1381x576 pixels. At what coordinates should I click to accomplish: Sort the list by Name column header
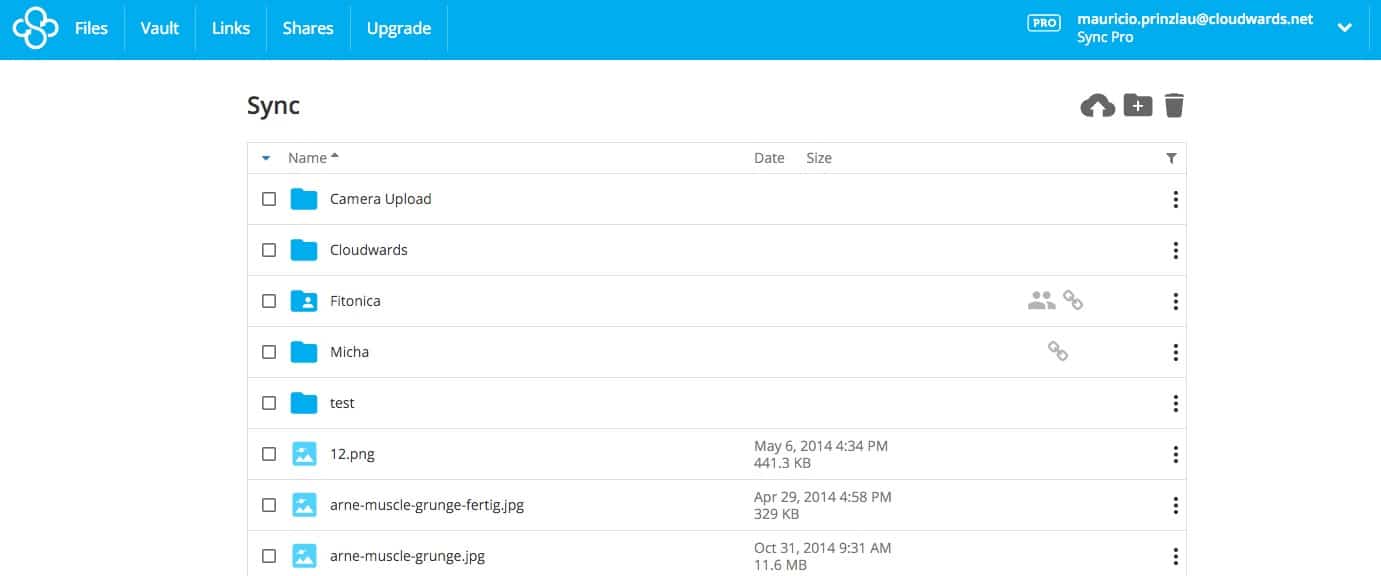click(x=308, y=158)
